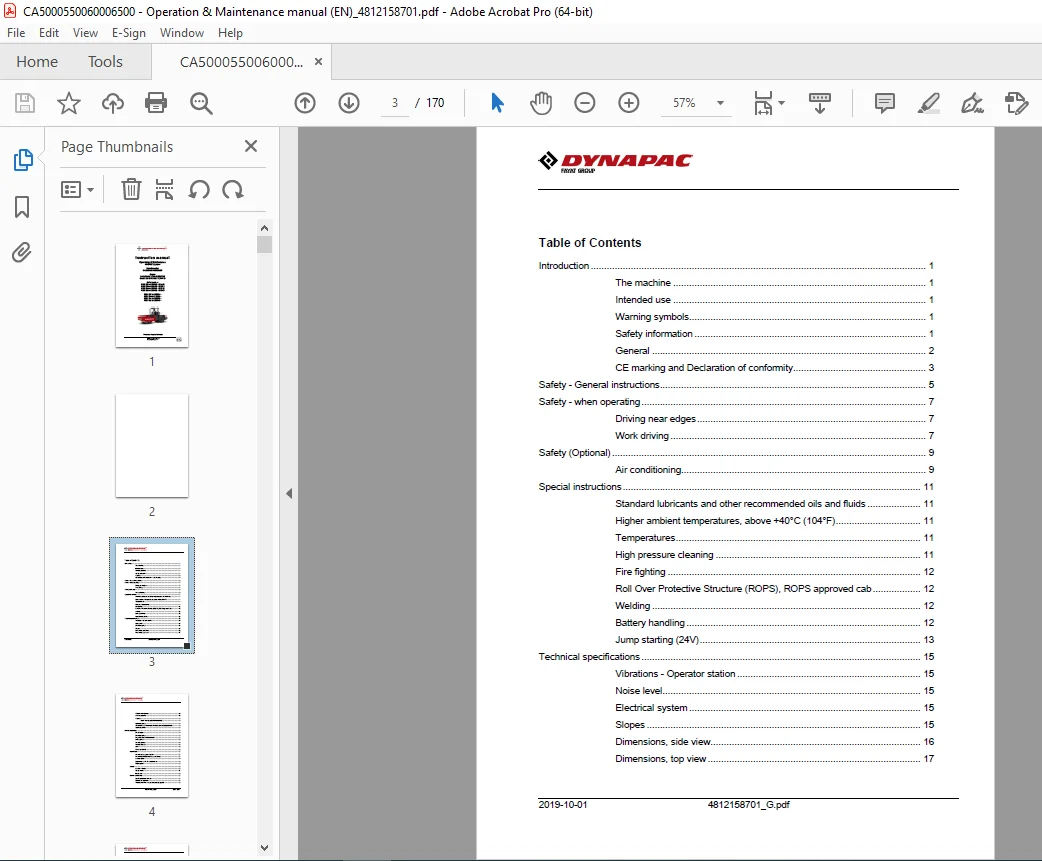Open Page Thumbnails sidebar icon
The height and width of the screenshot is (861, 1042).
[x=23, y=159]
